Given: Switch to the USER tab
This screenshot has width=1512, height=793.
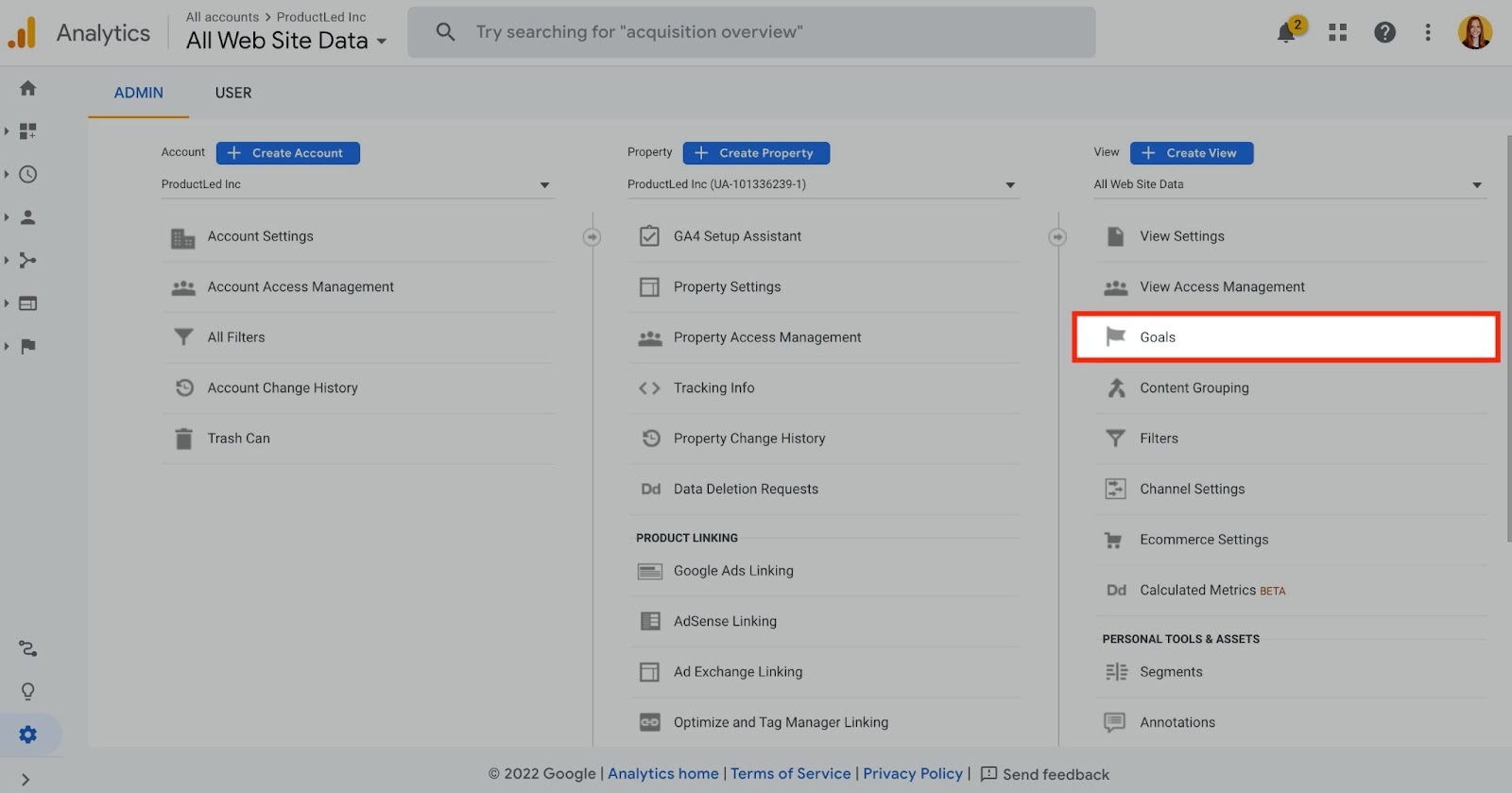Looking at the screenshot, I should pos(233,93).
